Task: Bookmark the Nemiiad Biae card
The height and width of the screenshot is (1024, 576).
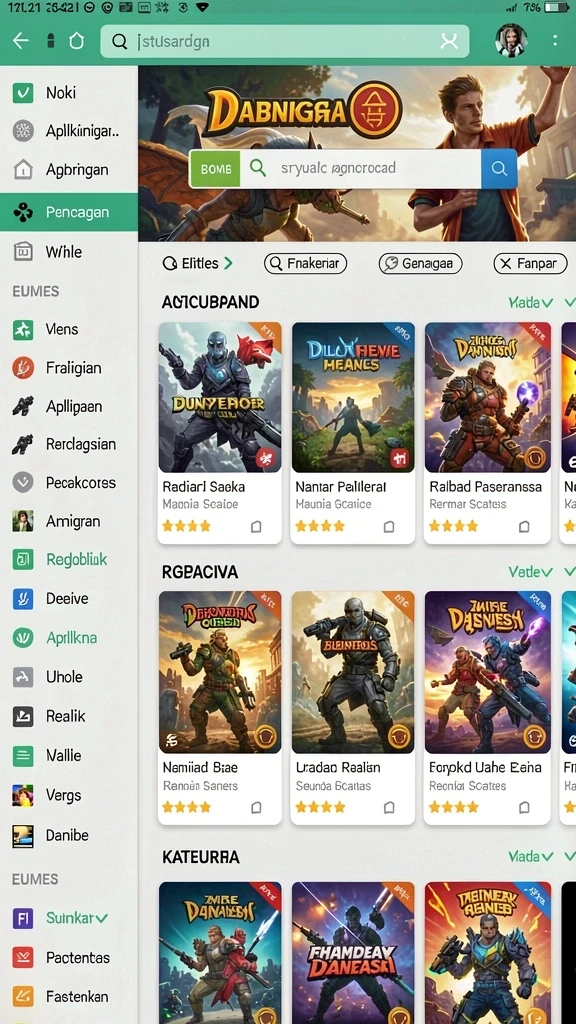Action: click(257, 808)
